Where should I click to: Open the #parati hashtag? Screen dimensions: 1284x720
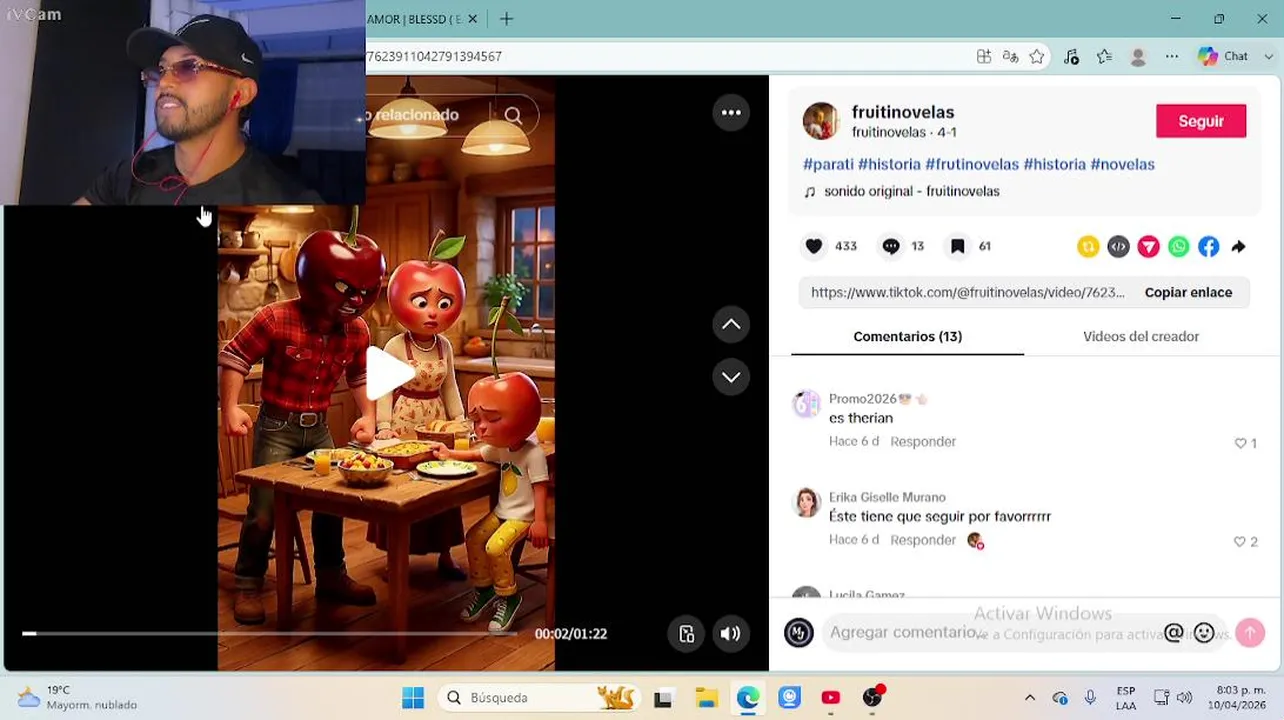[x=828, y=164]
